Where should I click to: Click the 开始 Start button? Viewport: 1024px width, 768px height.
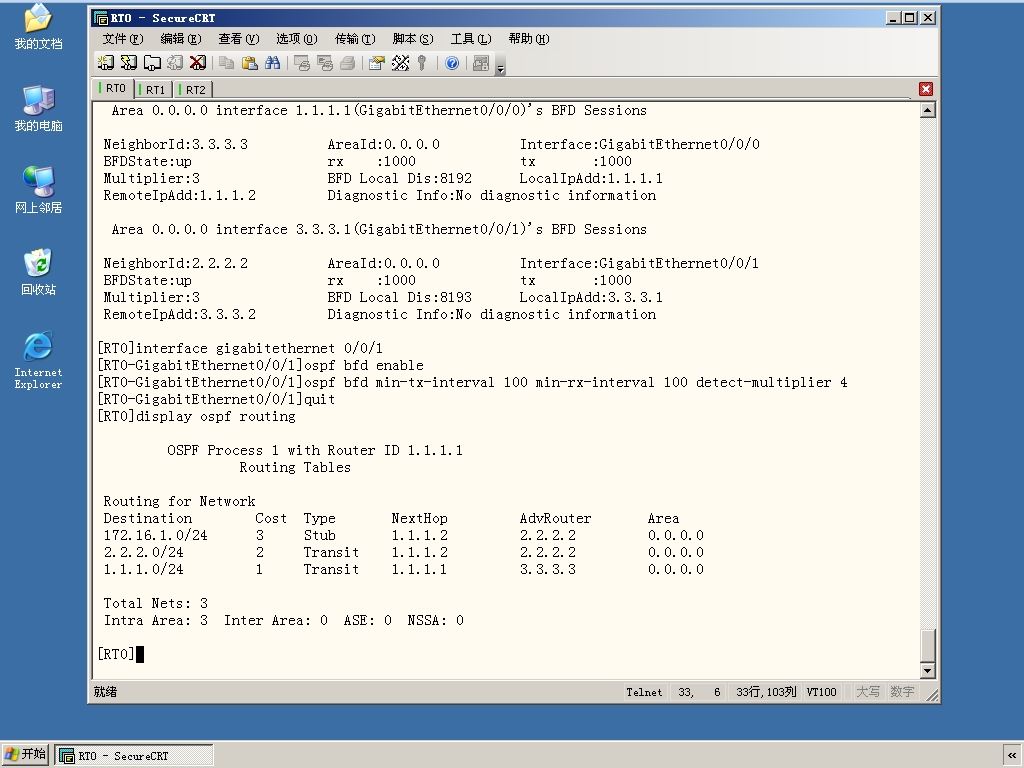click(25, 754)
